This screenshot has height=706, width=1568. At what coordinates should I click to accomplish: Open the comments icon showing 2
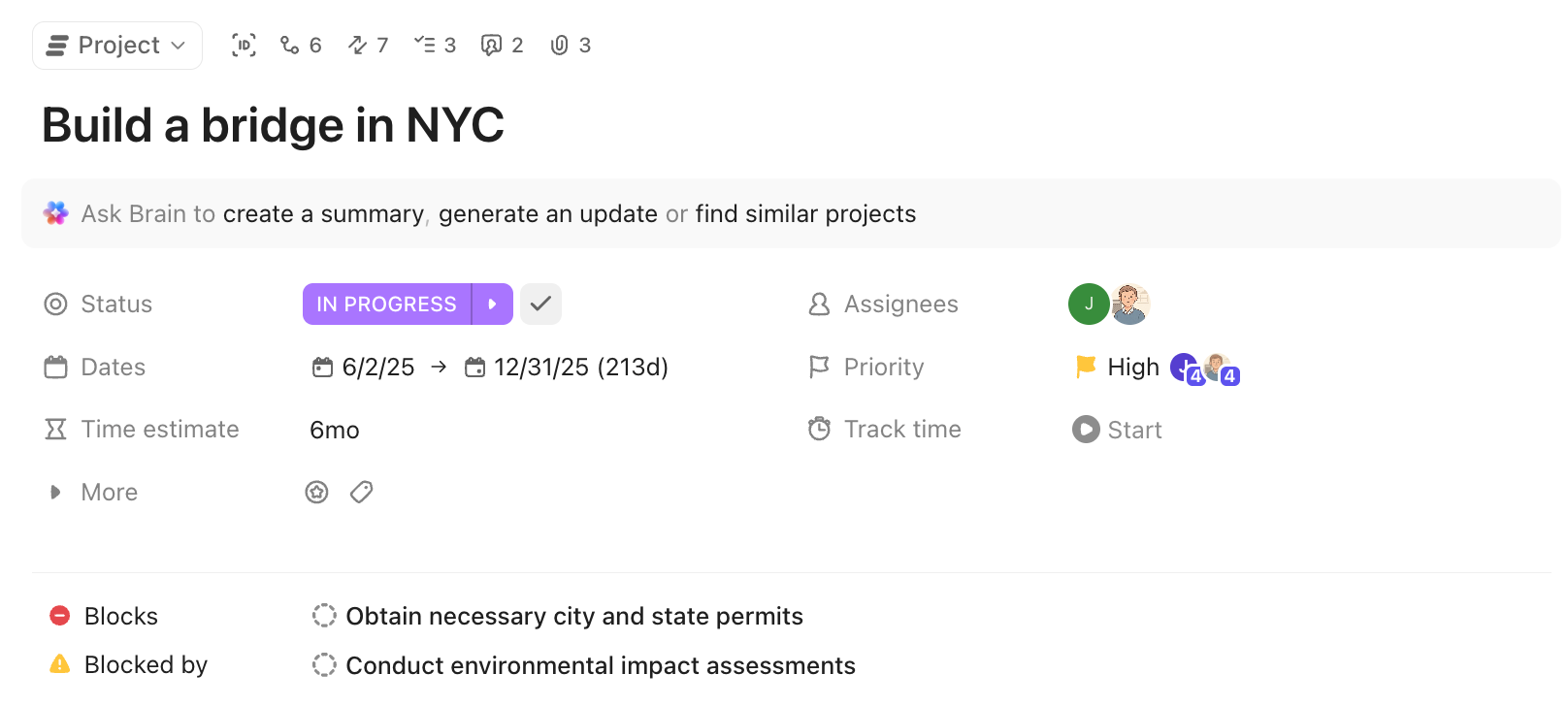[x=491, y=45]
